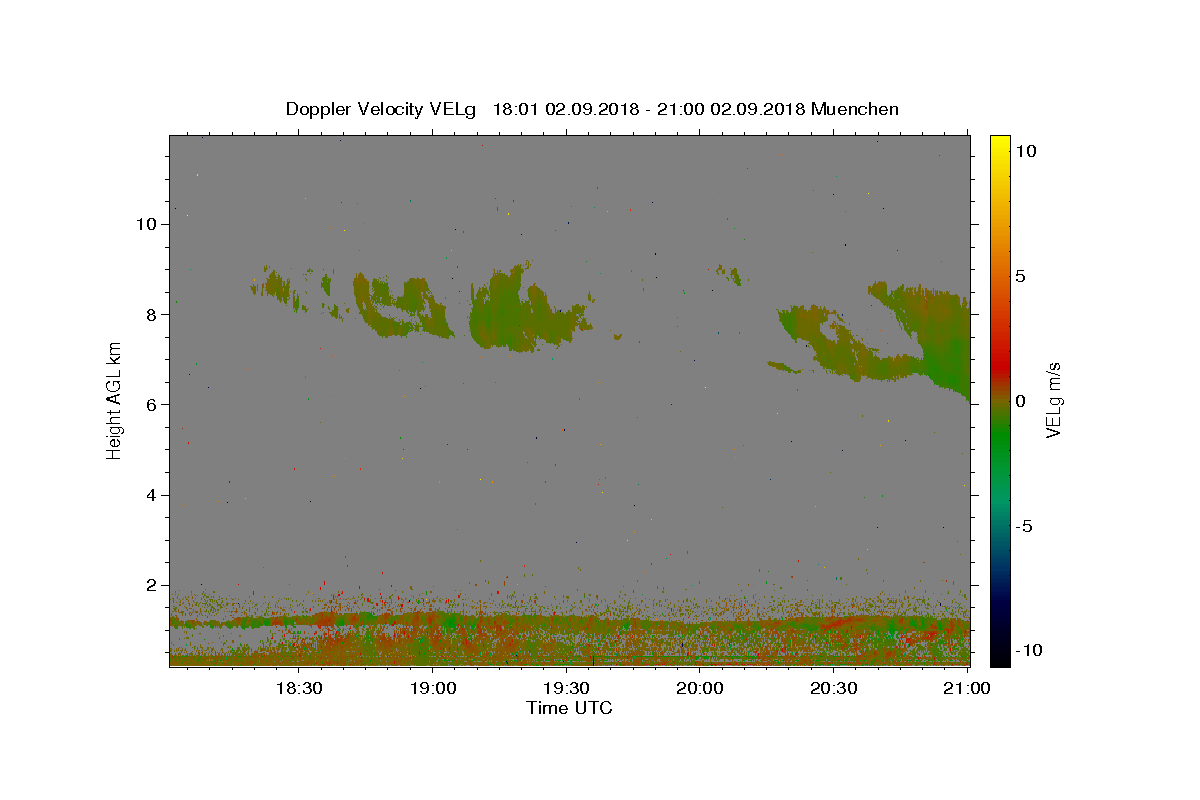1200x800 pixels.
Task: Click the 'Time UTC' x-axis label
Action: [569, 708]
